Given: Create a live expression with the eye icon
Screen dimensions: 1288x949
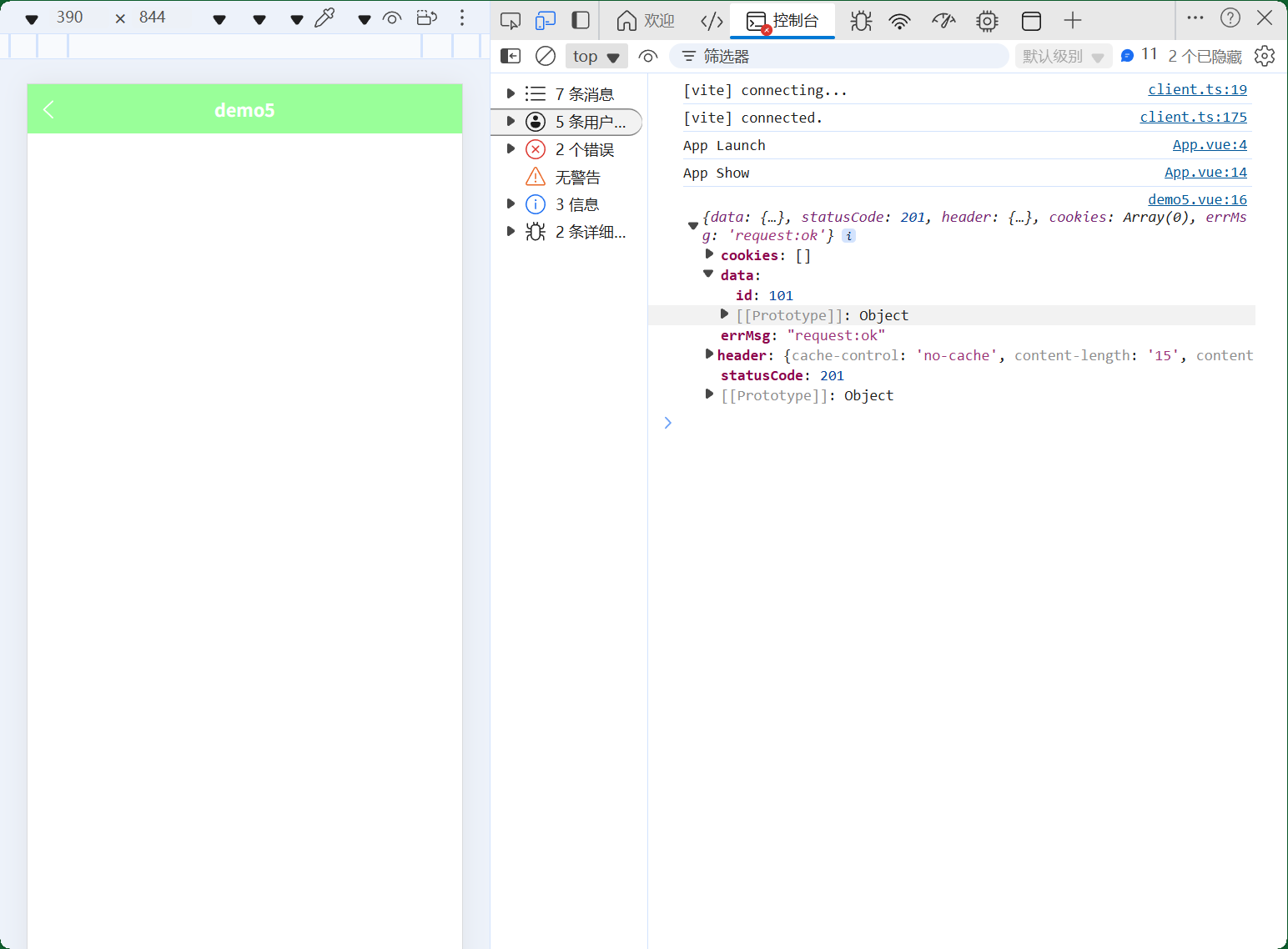Looking at the screenshot, I should click(648, 56).
